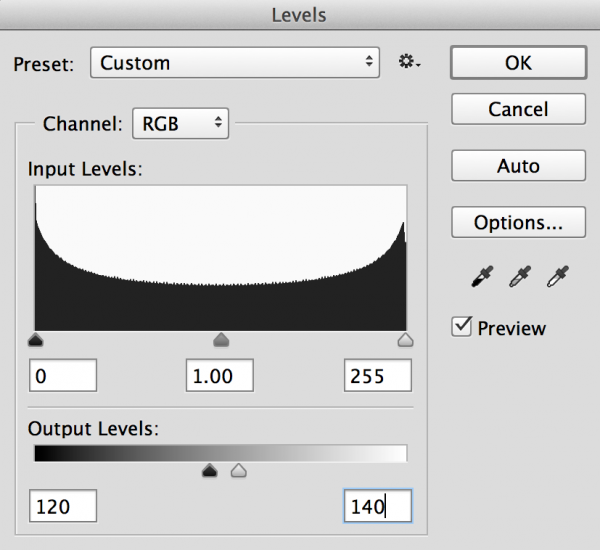The height and width of the screenshot is (550, 600).
Task: Apply Auto levels adjustment
Action: pos(517,166)
